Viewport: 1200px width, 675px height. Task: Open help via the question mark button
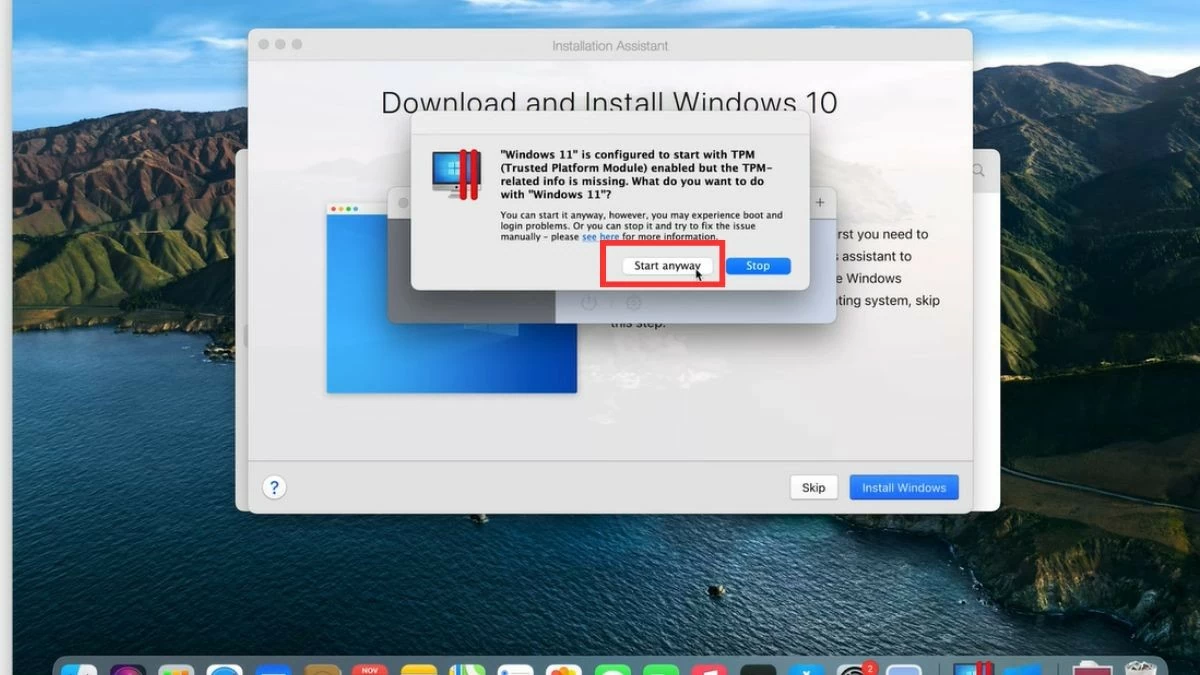274,487
